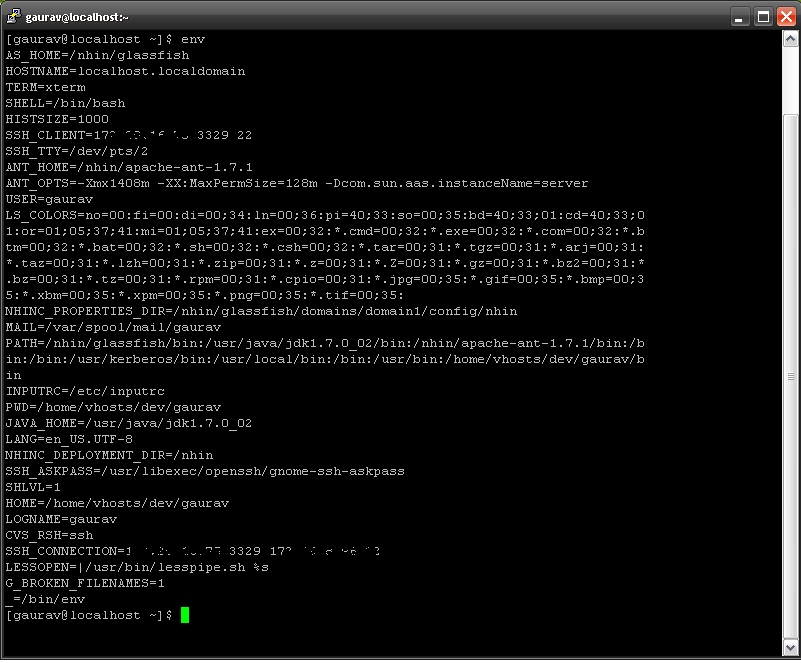
Task: Click the LANG=en_US.UTF-8 line
Action: coord(73,439)
